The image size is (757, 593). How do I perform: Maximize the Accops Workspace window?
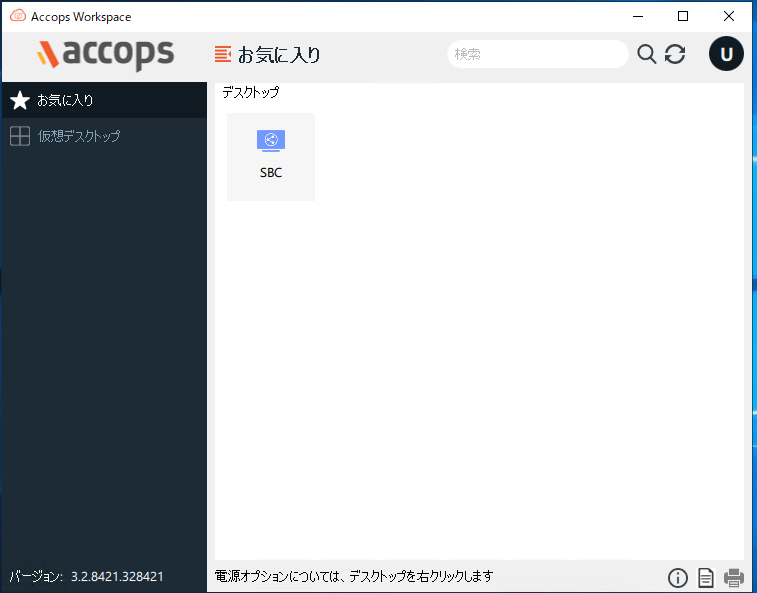[683, 16]
